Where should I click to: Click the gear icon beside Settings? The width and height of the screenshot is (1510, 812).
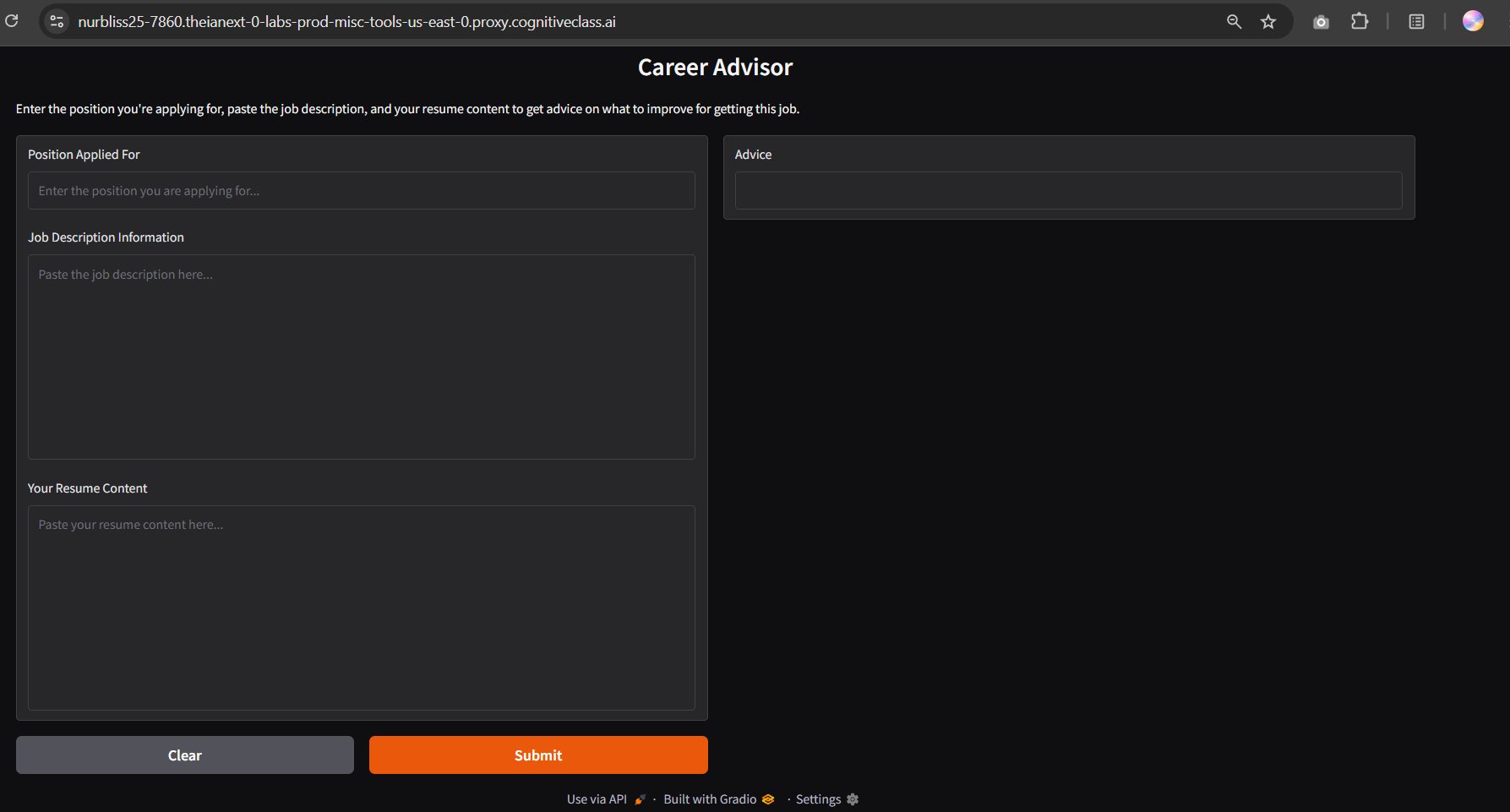[853, 799]
